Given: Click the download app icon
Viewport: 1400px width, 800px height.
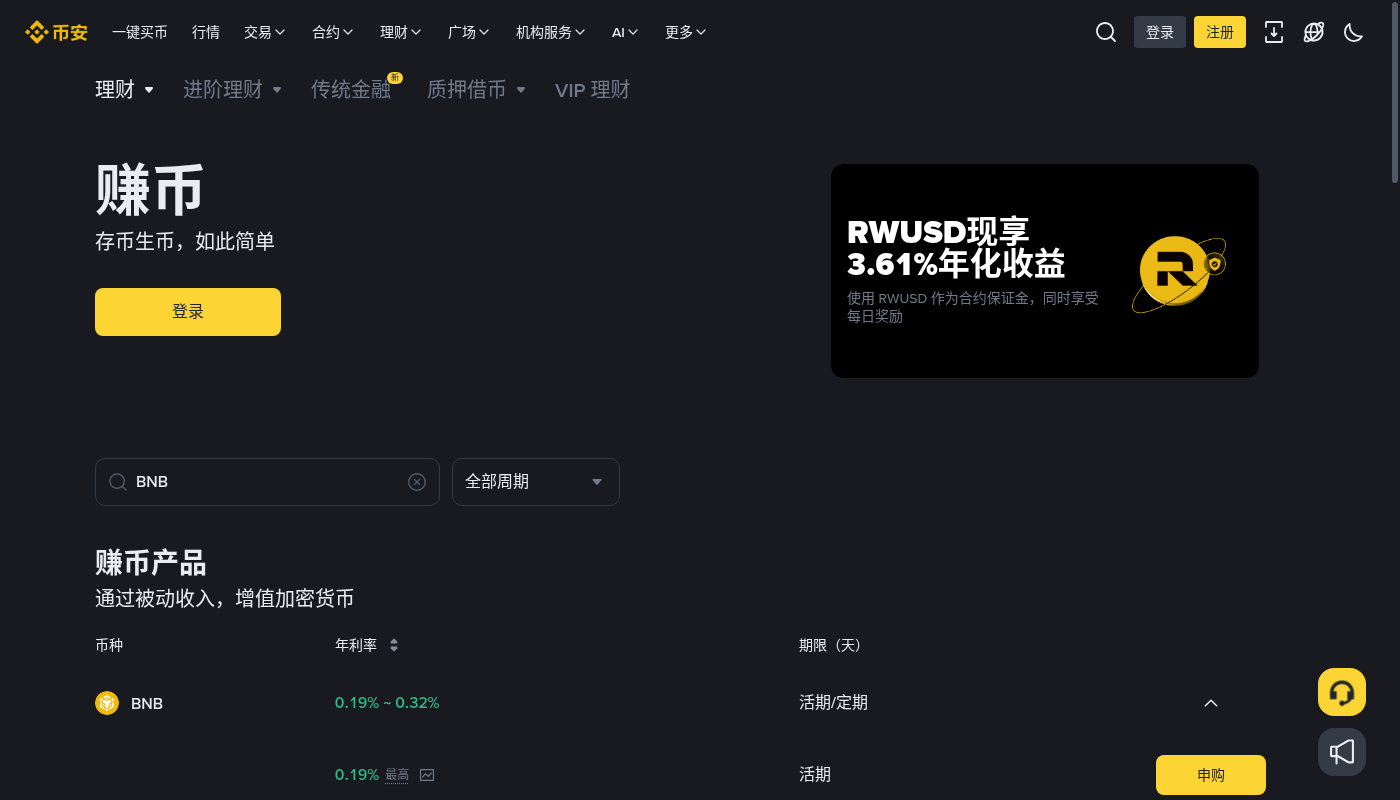Looking at the screenshot, I should [x=1274, y=32].
